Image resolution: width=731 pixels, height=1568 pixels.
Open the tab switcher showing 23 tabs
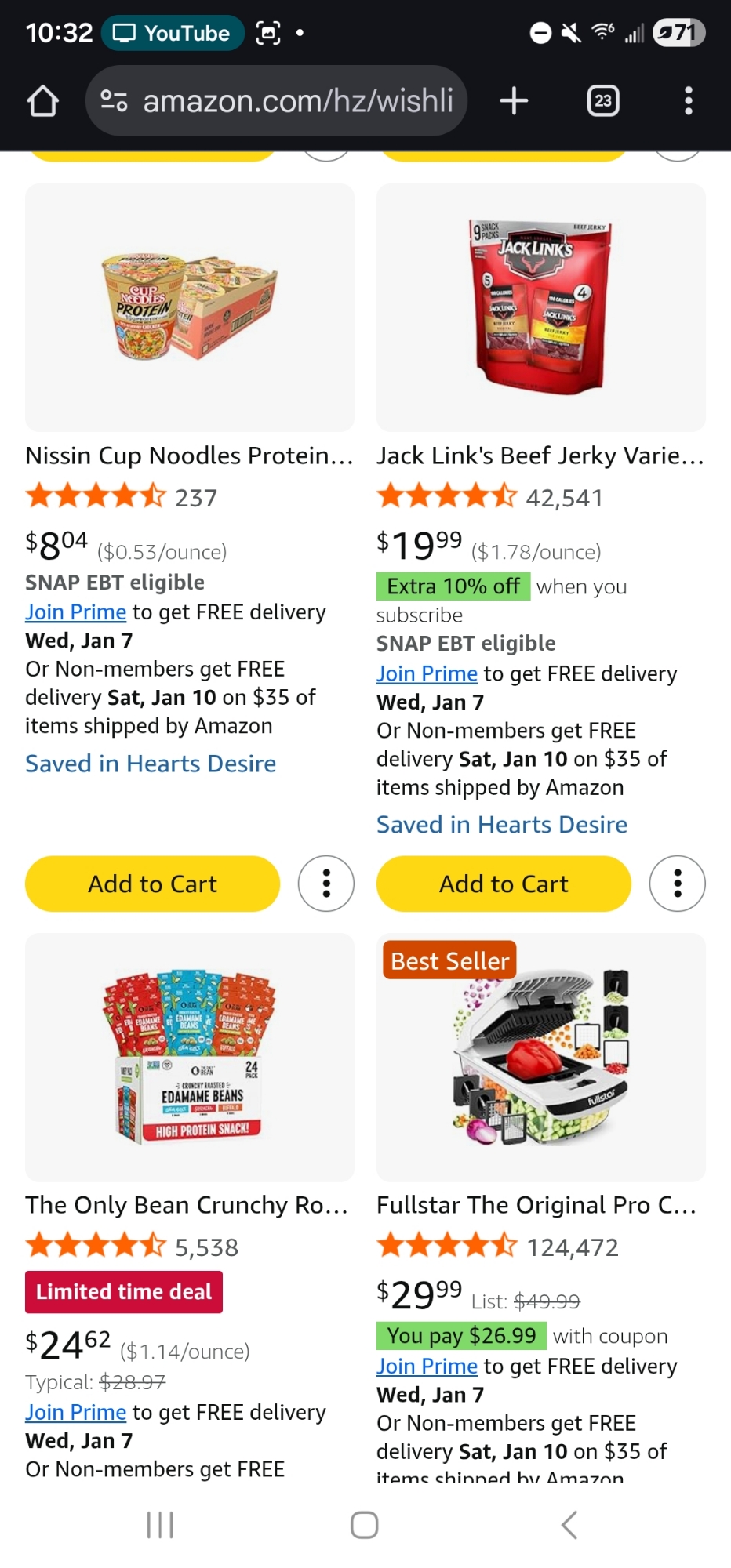602,101
